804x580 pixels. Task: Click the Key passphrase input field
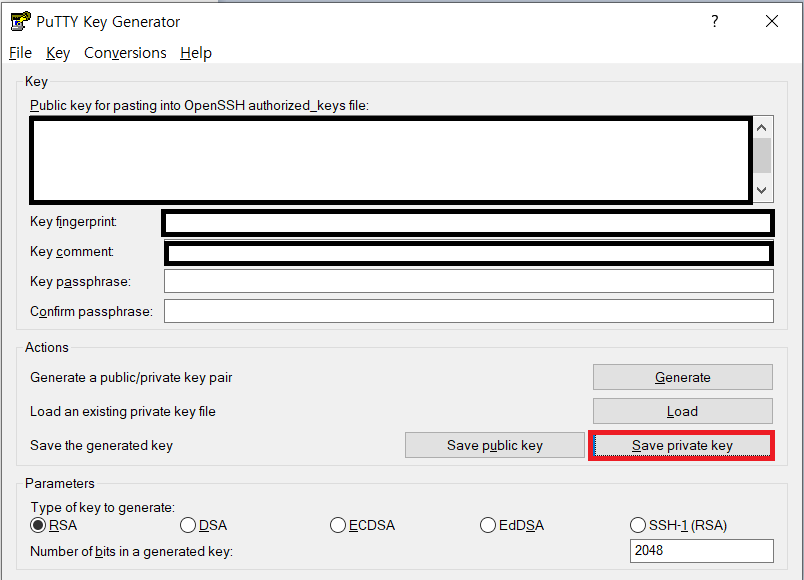click(469, 281)
